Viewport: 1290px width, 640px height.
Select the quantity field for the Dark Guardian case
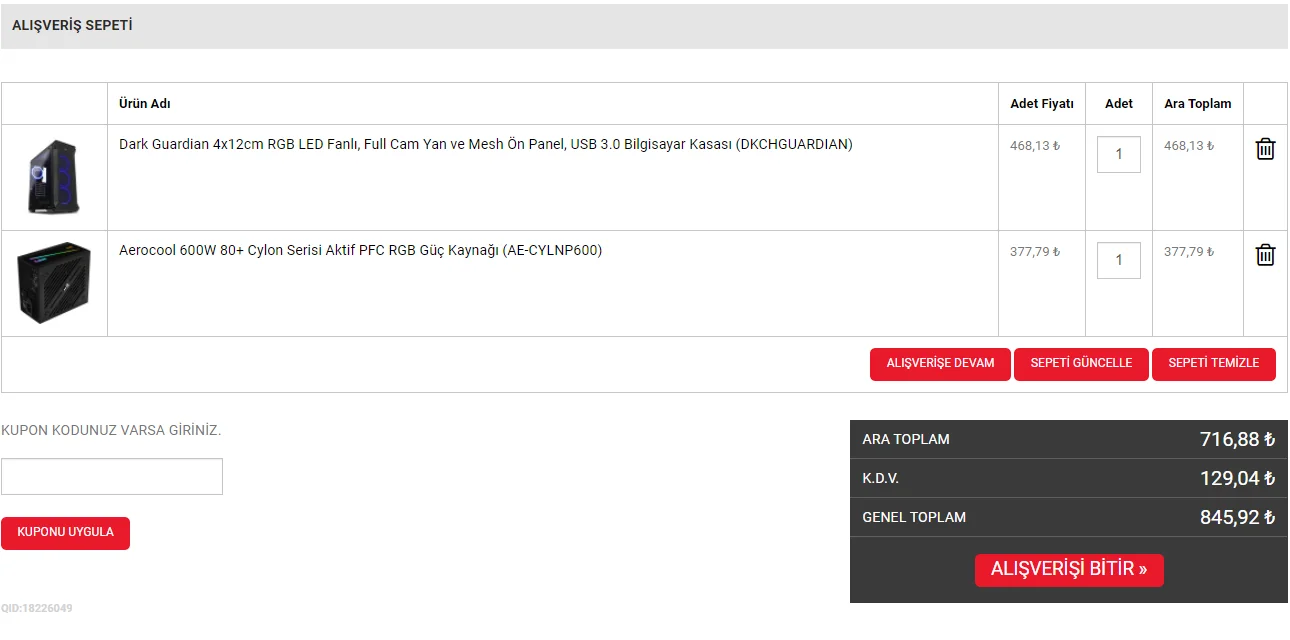pyautogui.click(x=1118, y=154)
